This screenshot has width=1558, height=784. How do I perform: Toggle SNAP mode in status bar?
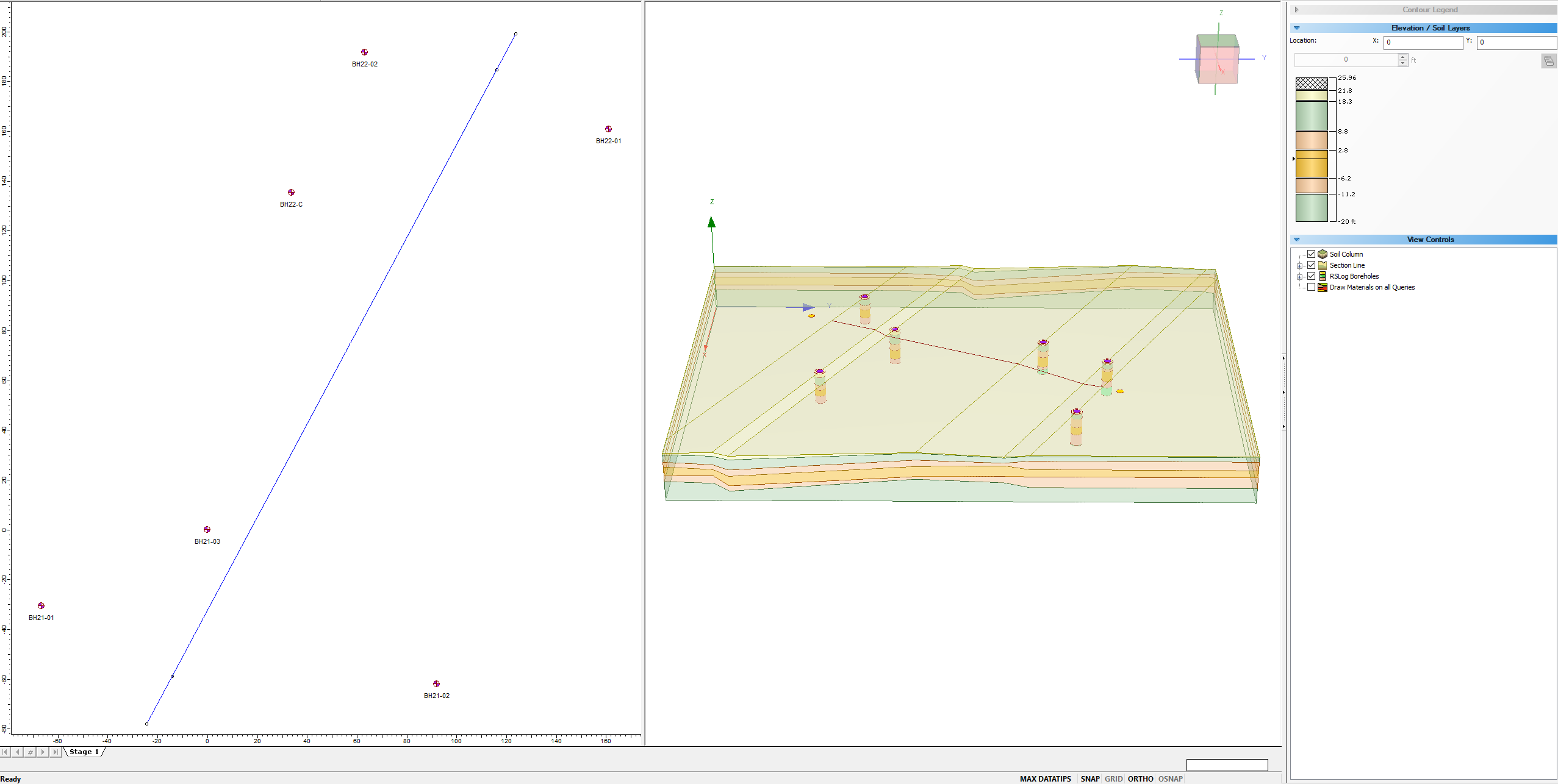1090,779
